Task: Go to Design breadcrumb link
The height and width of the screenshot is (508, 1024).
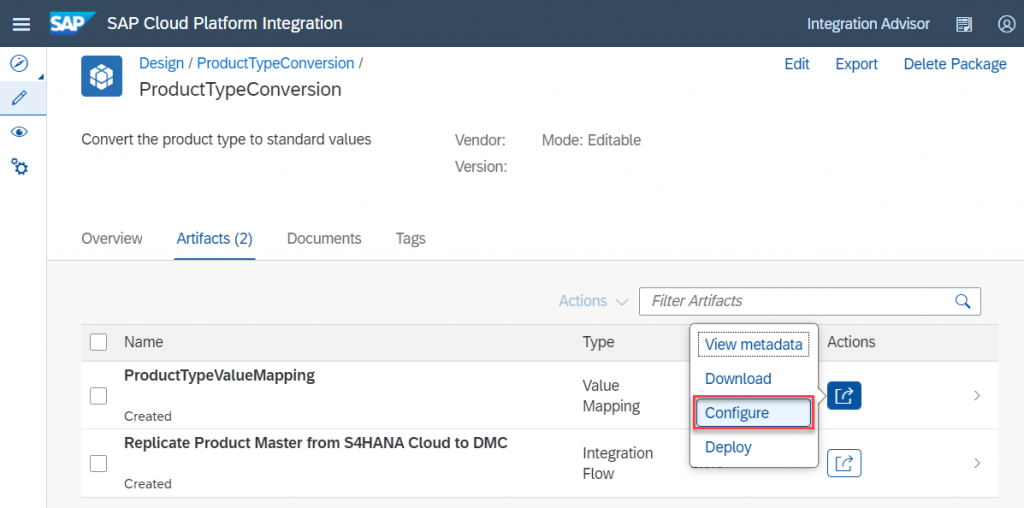Action: click(161, 63)
